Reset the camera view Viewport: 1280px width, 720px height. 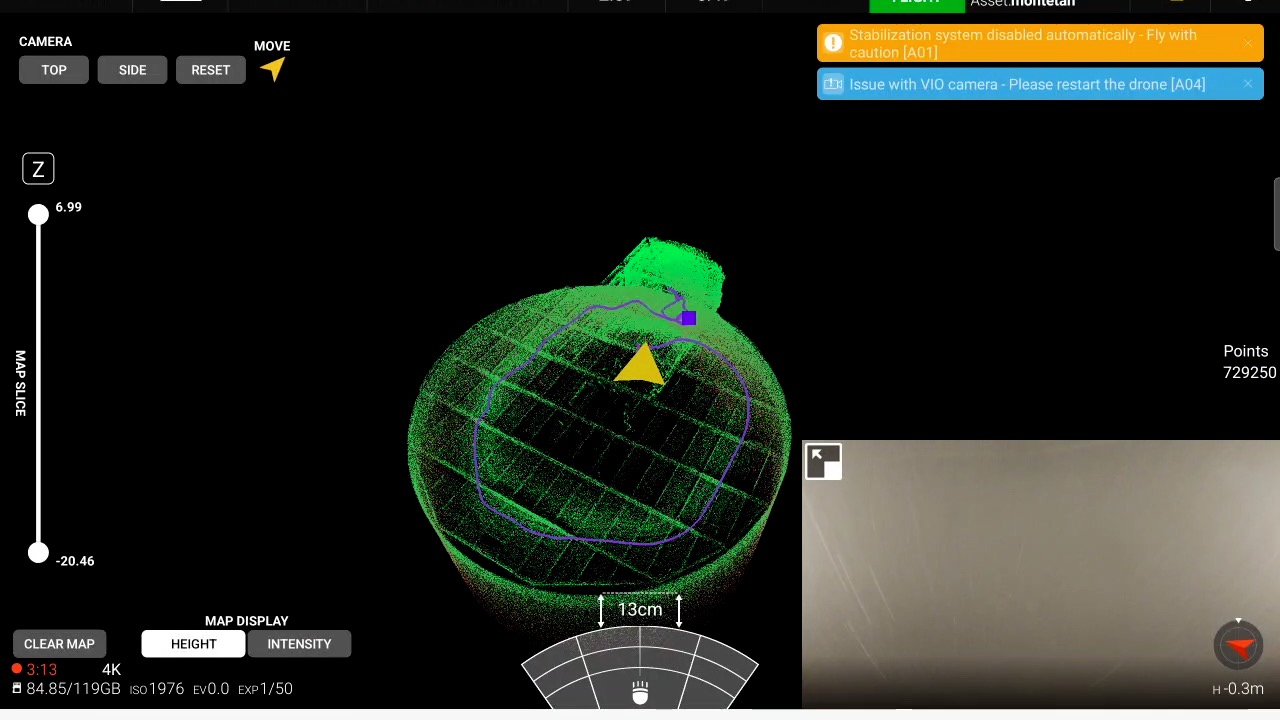point(210,70)
